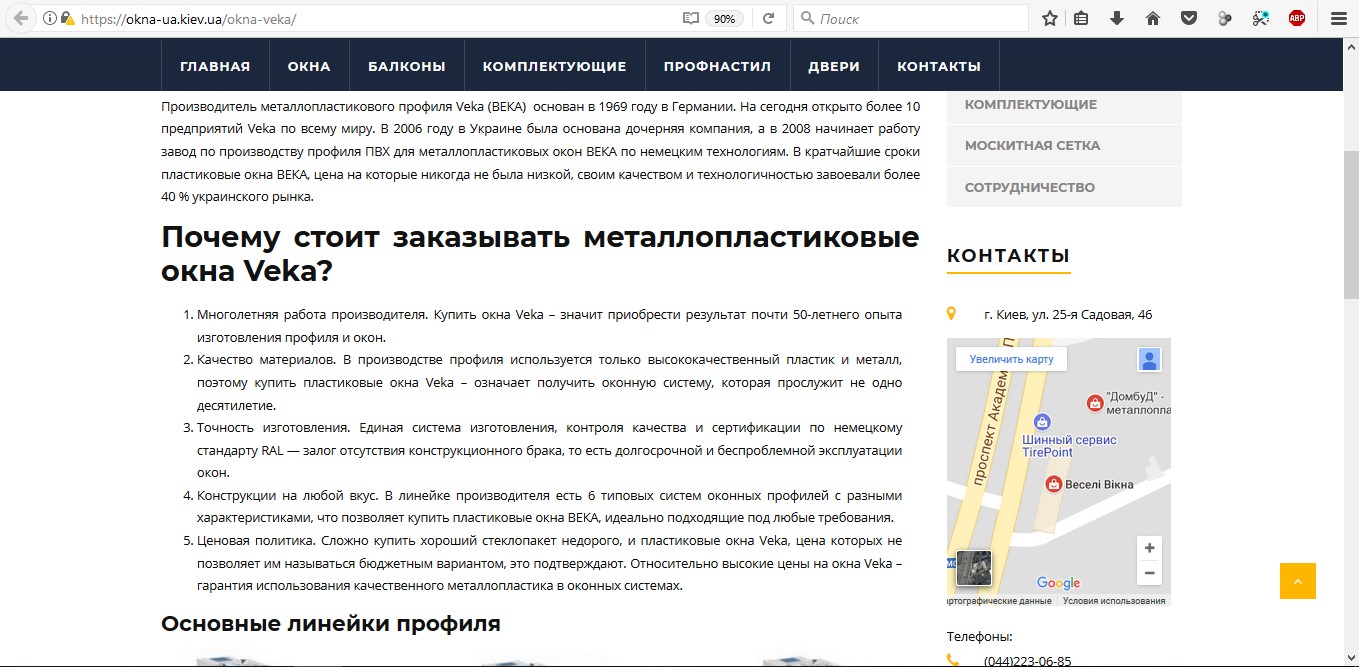Viewport: 1359px width, 667px height.
Task: Click heading Почему стоит заказывать металлопластиковые окна Veka?
Action: pyautogui.click(x=540, y=254)
